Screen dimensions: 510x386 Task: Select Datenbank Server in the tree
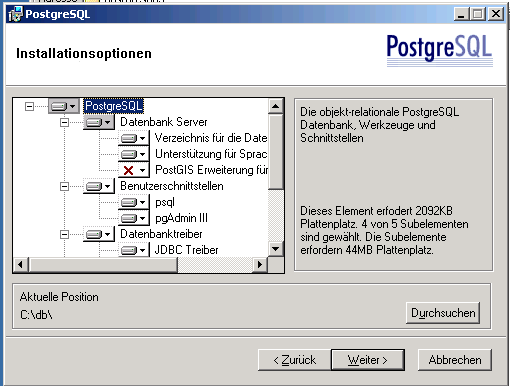pyautogui.click(x=164, y=122)
